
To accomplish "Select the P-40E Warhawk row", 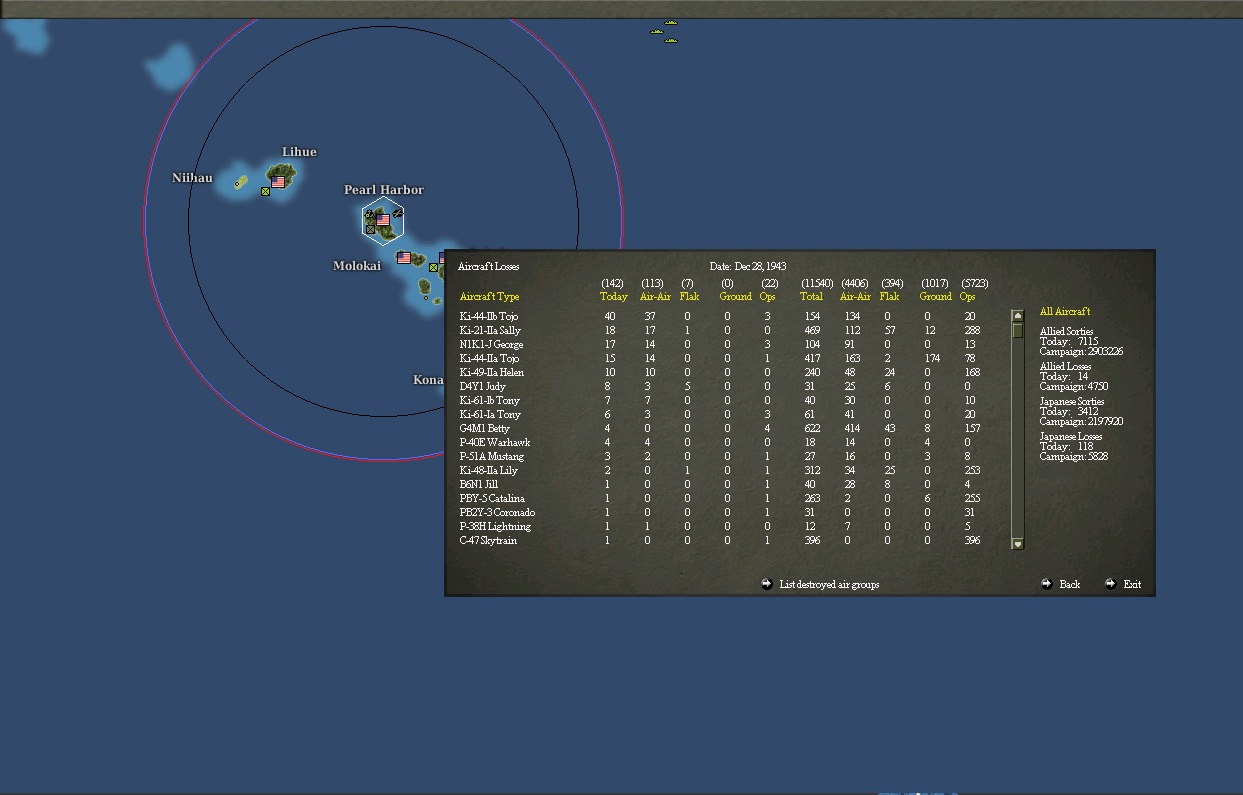I will pyautogui.click(x=720, y=443).
